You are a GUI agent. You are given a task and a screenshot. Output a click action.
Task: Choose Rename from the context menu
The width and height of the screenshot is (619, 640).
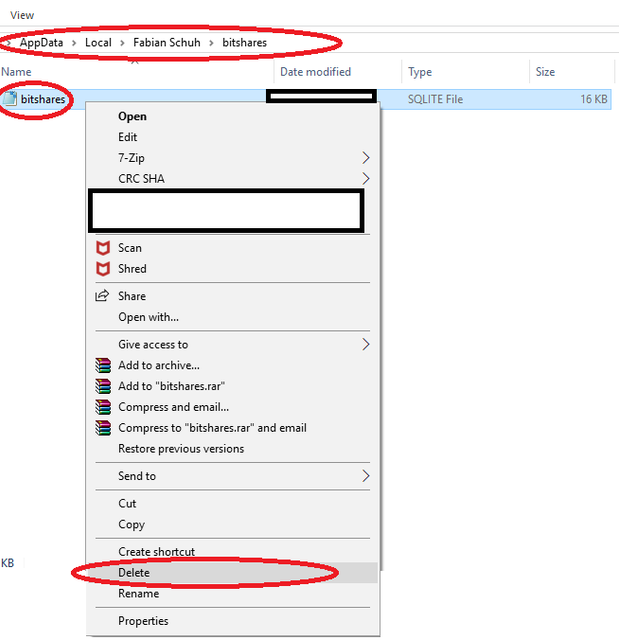coord(138,593)
